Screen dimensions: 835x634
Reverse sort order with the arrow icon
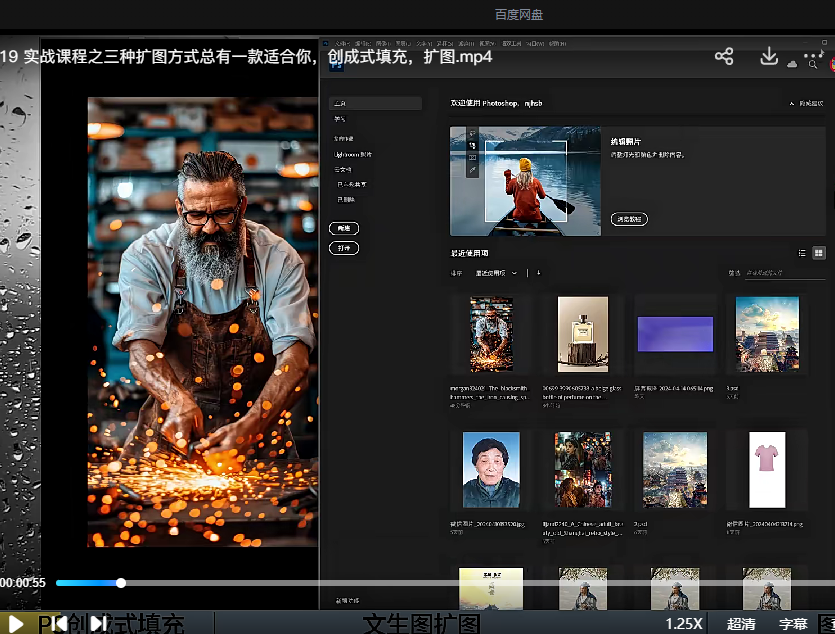coord(538,273)
